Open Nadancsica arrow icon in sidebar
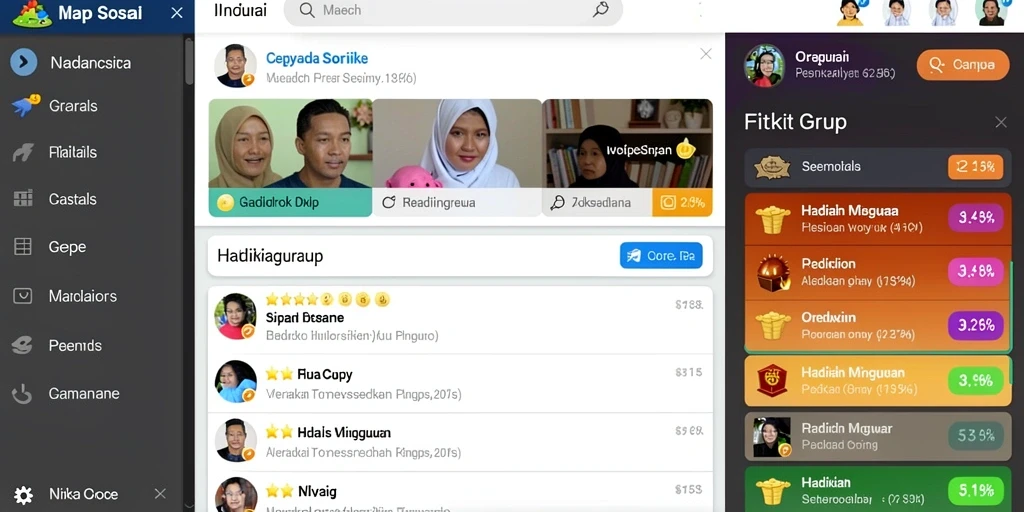1024x512 pixels. tap(24, 62)
